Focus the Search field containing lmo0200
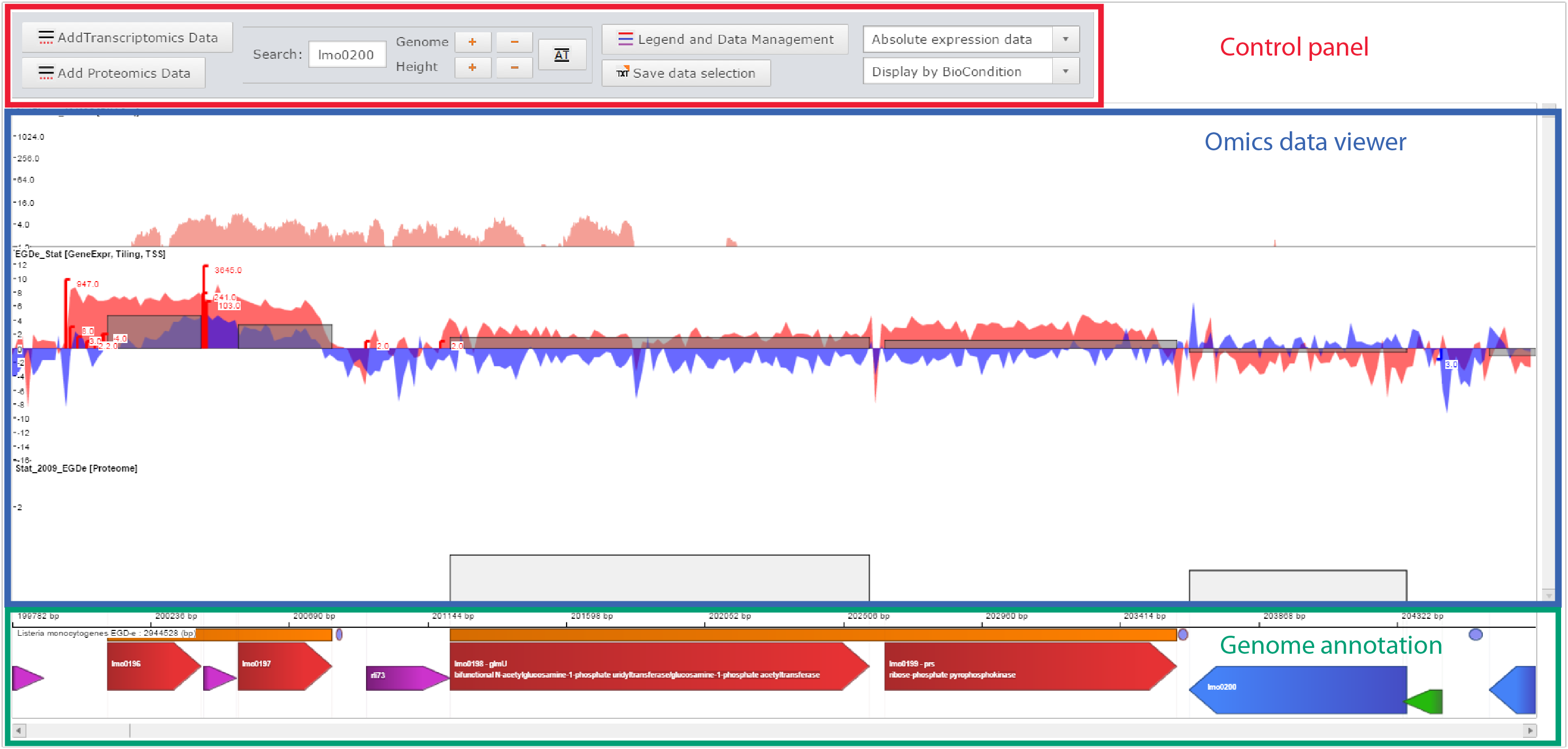The height and width of the screenshot is (749, 1568). (347, 55)
